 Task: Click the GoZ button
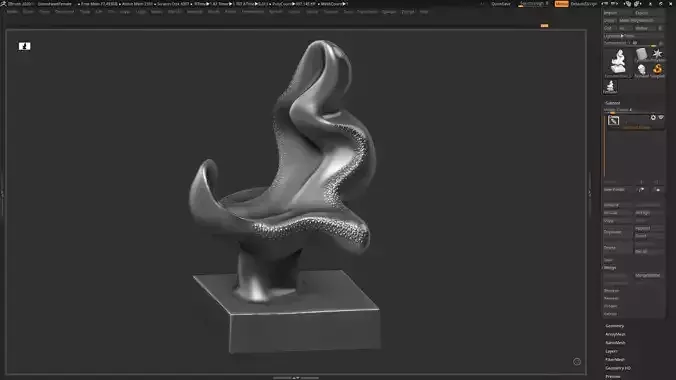(610, 28)
